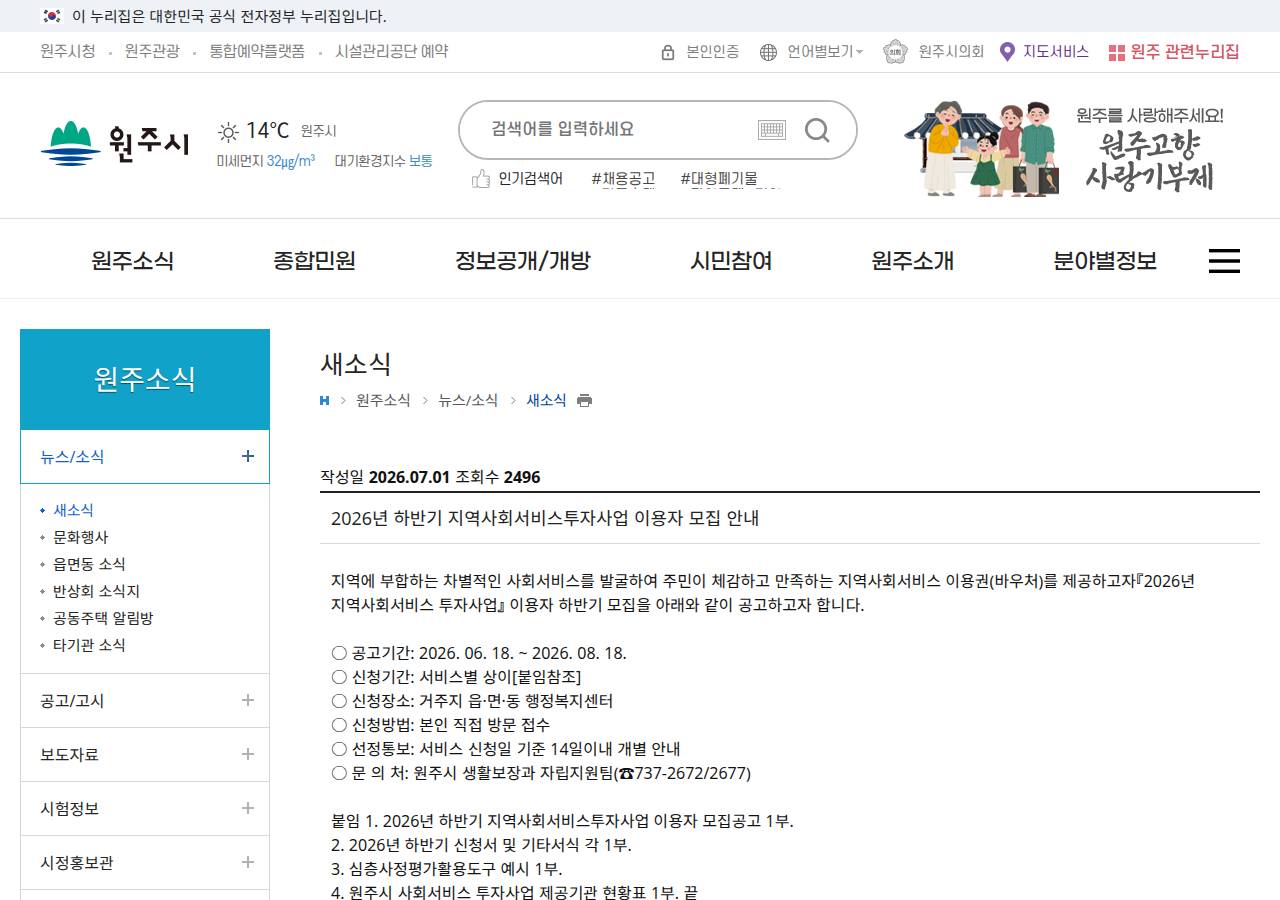Click the search magnifier icon
The height and width of the screenshot is (900, 1280).
click(x=817, y=130)
